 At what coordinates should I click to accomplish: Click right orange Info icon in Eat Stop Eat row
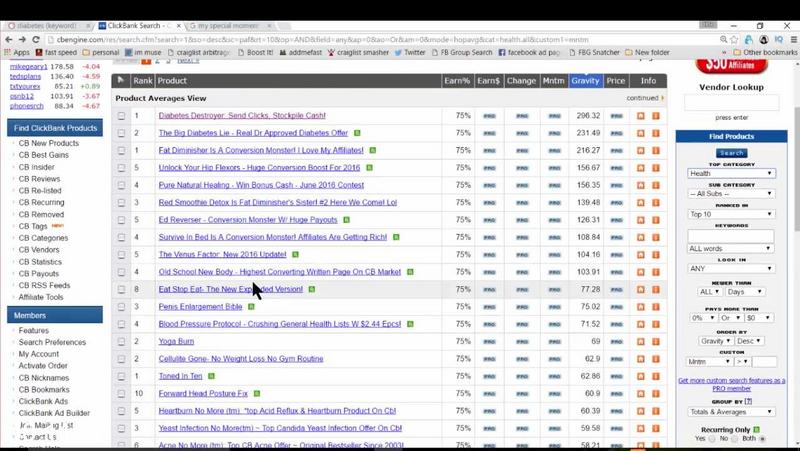tap(656, 289)
